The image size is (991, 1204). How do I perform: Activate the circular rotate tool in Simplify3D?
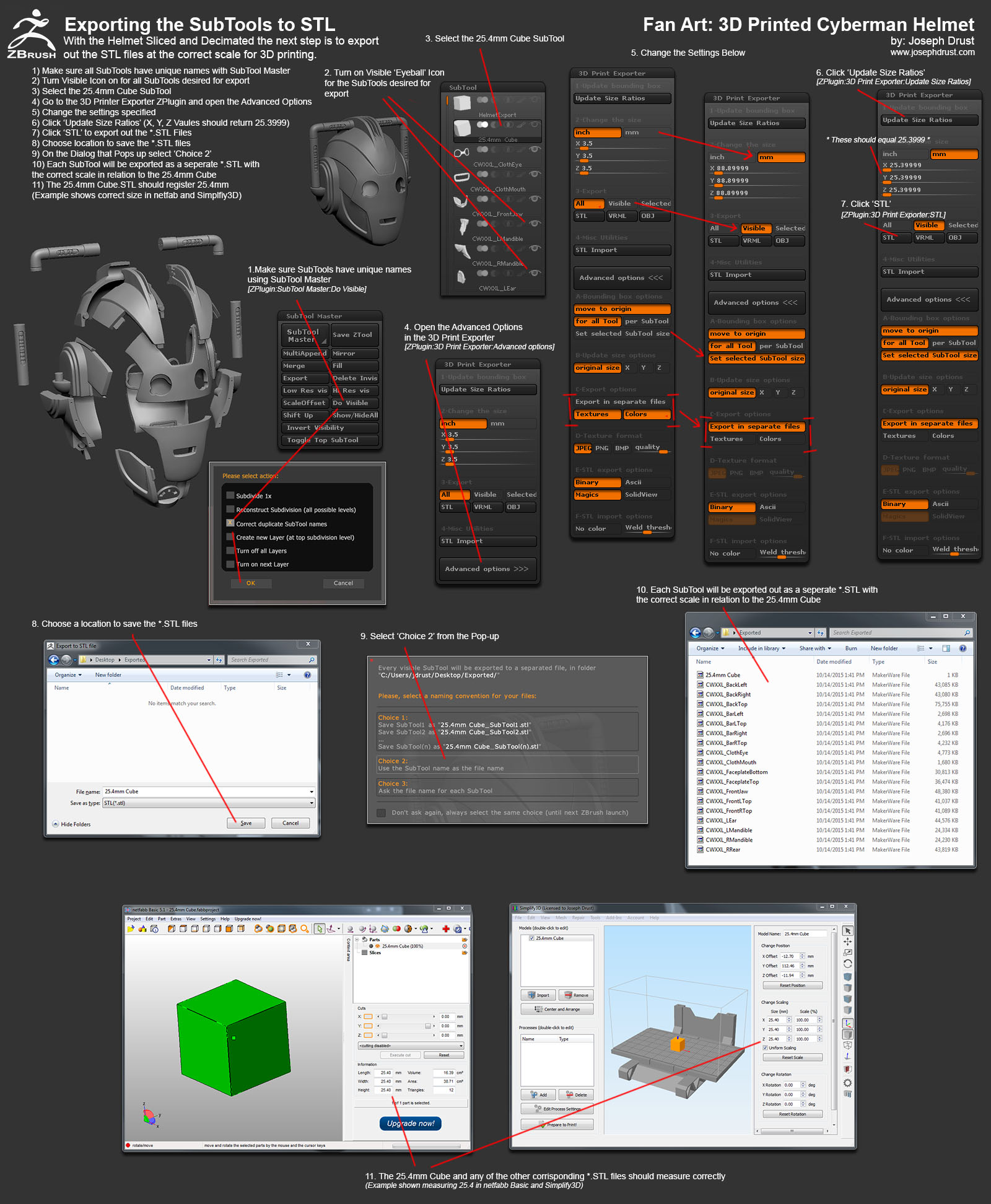tap(848, 964)
